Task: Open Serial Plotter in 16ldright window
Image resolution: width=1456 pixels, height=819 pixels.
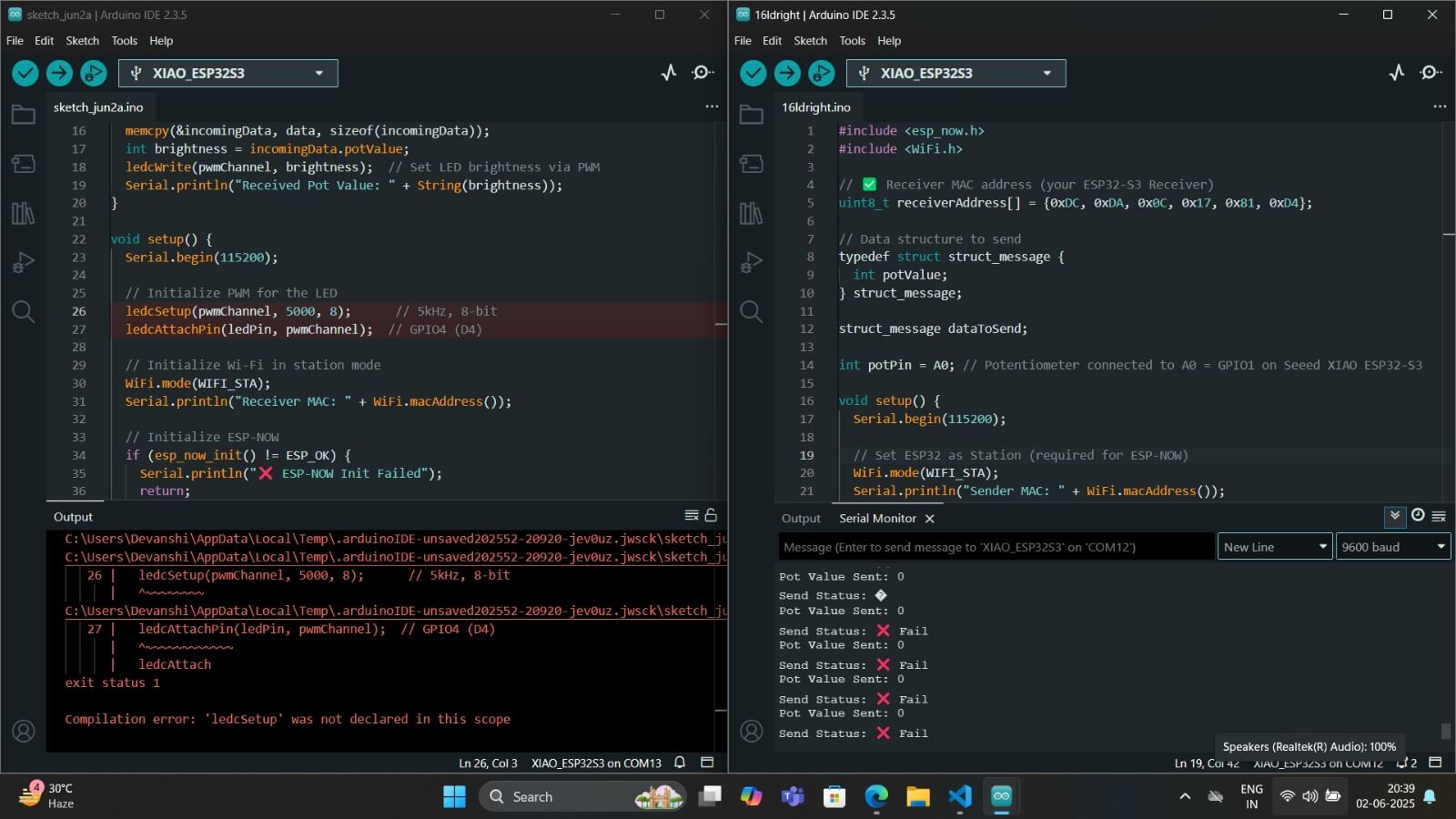Action: tap(1397, 73)
